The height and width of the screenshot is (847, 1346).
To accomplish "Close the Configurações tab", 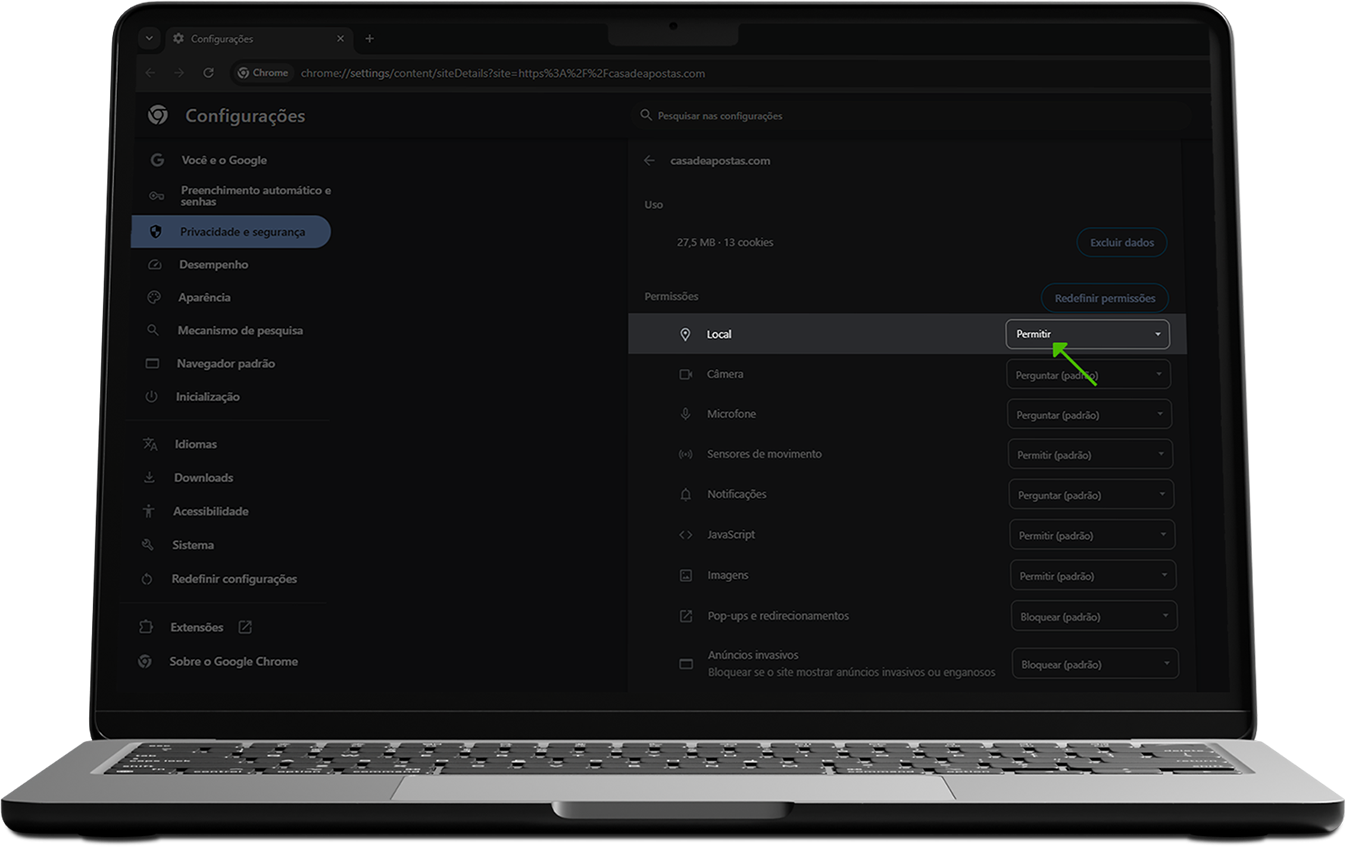I will [x=340, y=39].
